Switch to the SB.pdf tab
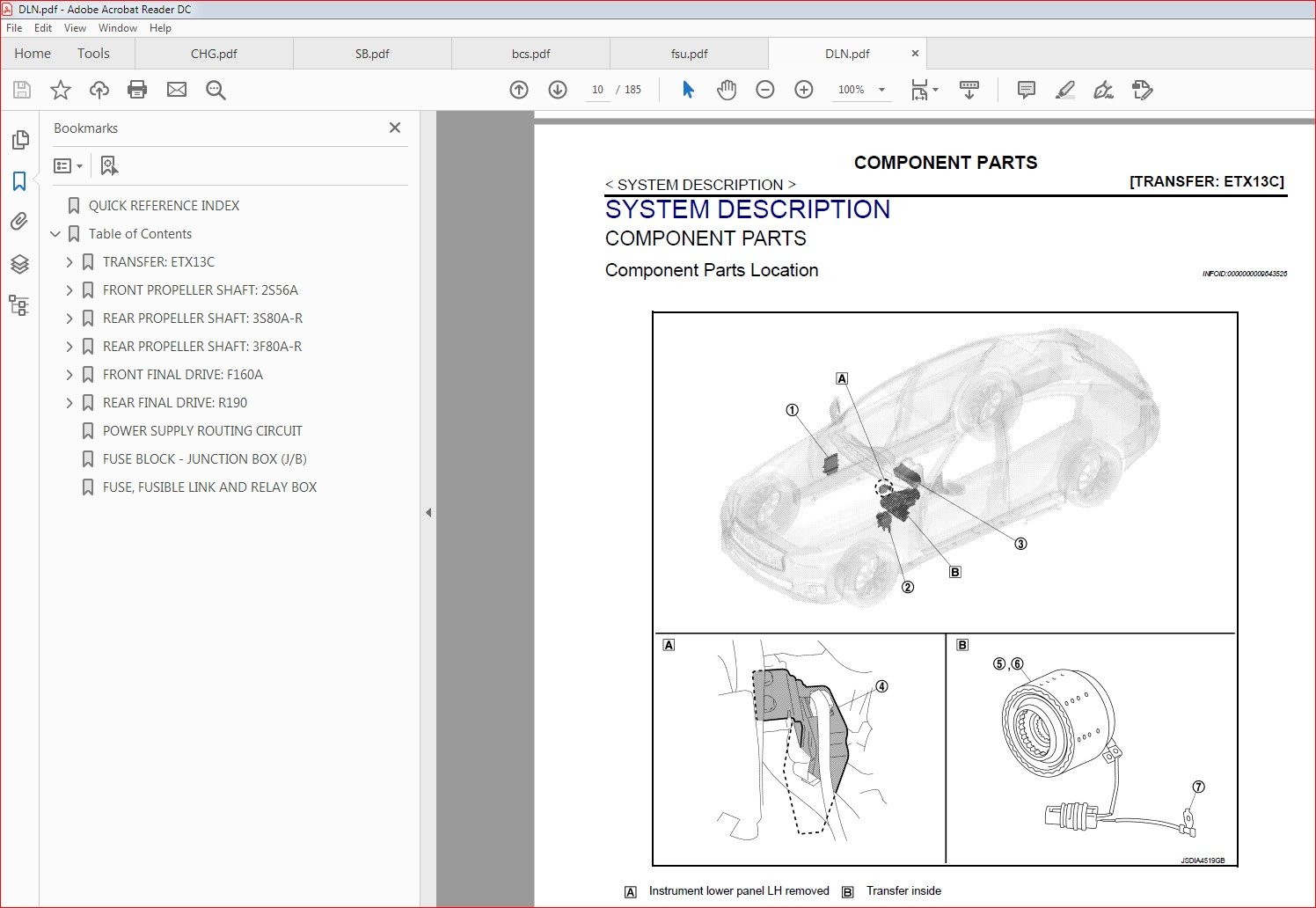Viewport: 1316px width, 908px height. pos(372,54)
